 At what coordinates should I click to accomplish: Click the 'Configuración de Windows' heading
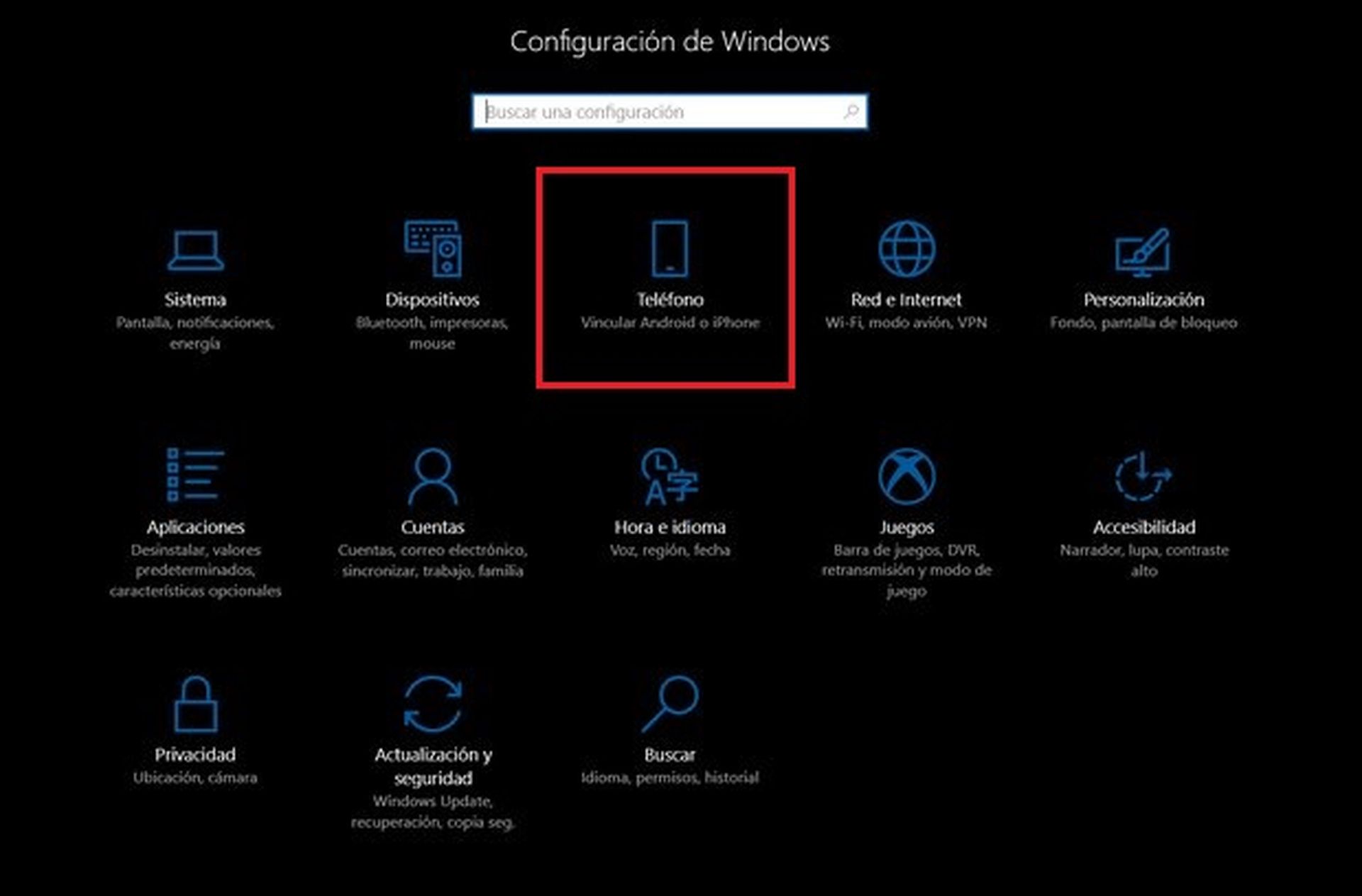[670, 42]
